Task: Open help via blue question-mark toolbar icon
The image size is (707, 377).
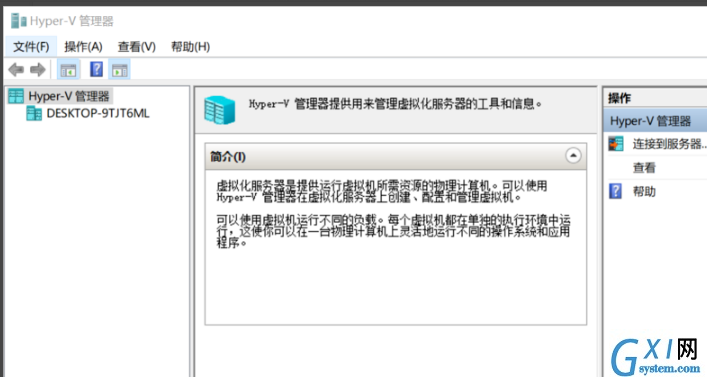Action: 96,69
